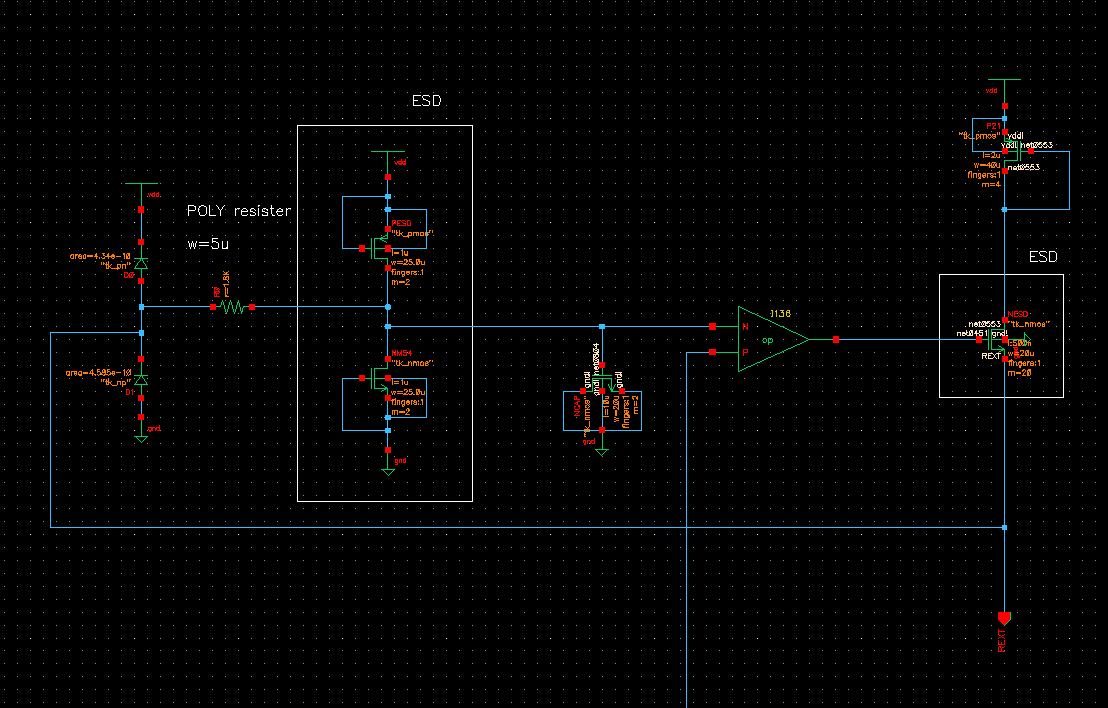Click the PESD instance name label
The width and height of the screenshot is (1108, 708).
click(401, 223)
